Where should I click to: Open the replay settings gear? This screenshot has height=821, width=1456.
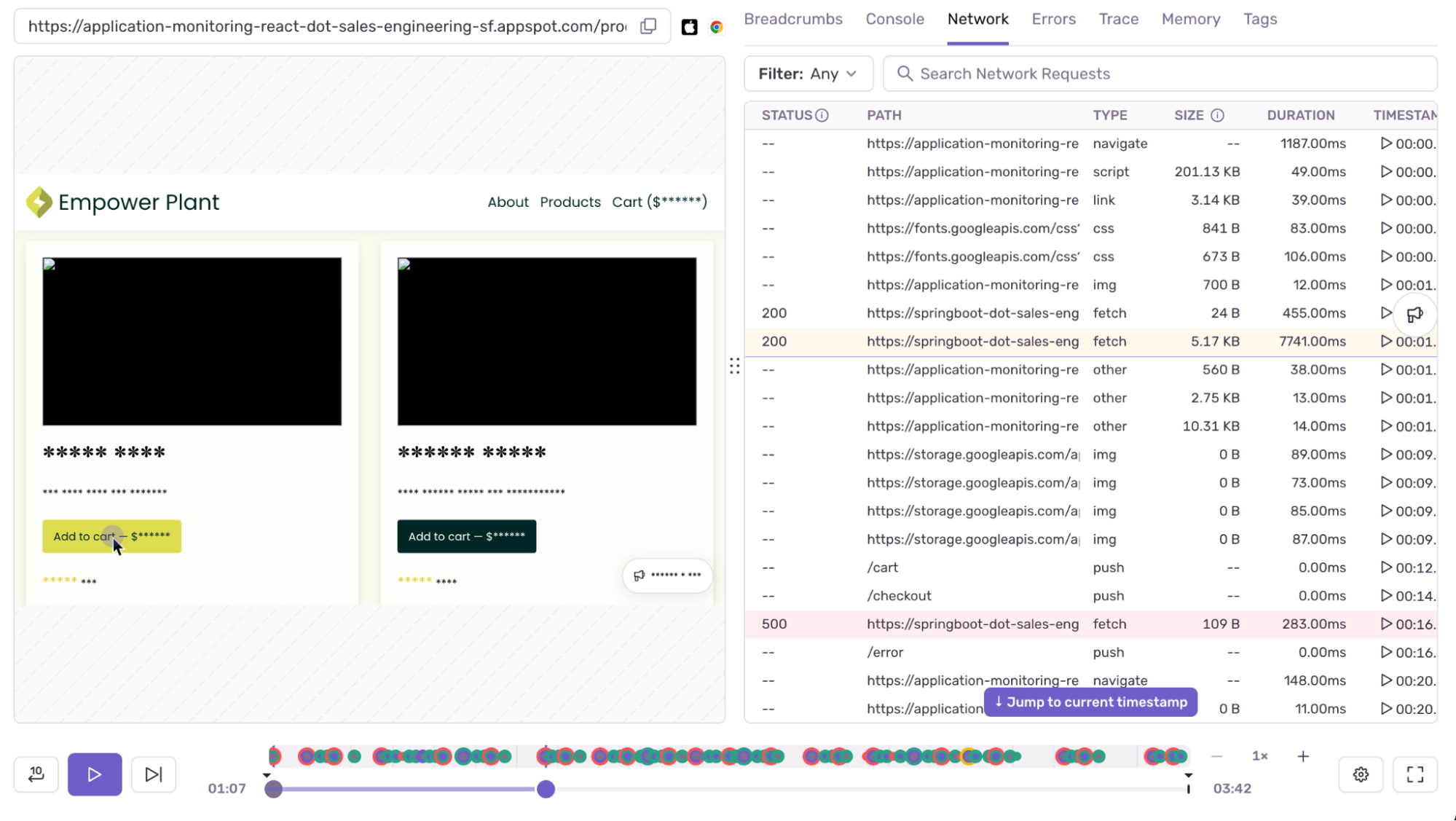click(x=1361, y=774)
